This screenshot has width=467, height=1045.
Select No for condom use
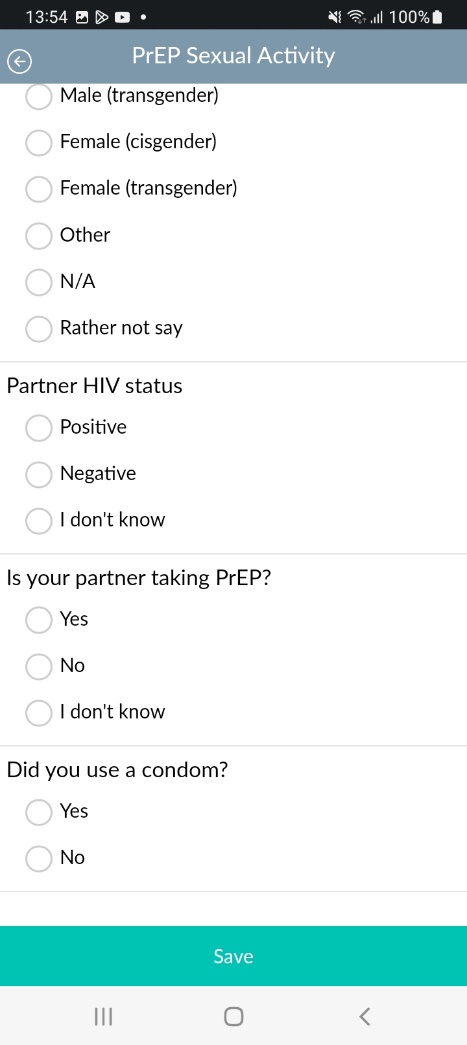coord(39,858)
